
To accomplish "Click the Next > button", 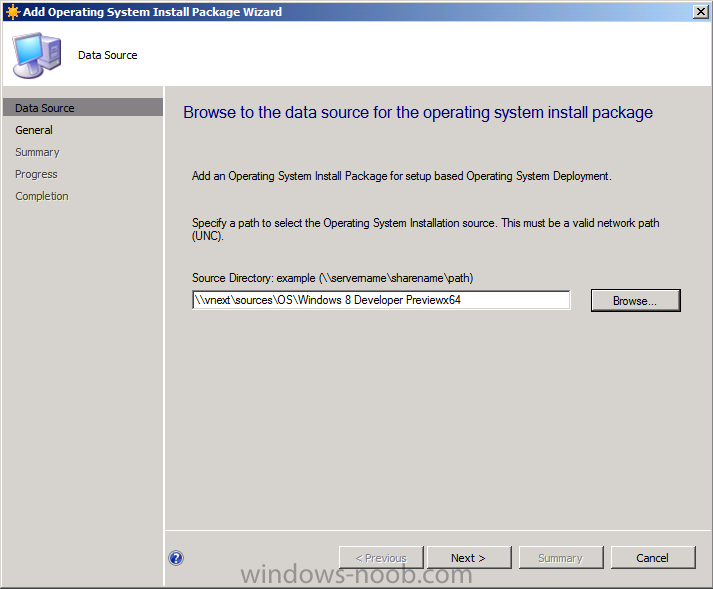I will pos(468,558).
